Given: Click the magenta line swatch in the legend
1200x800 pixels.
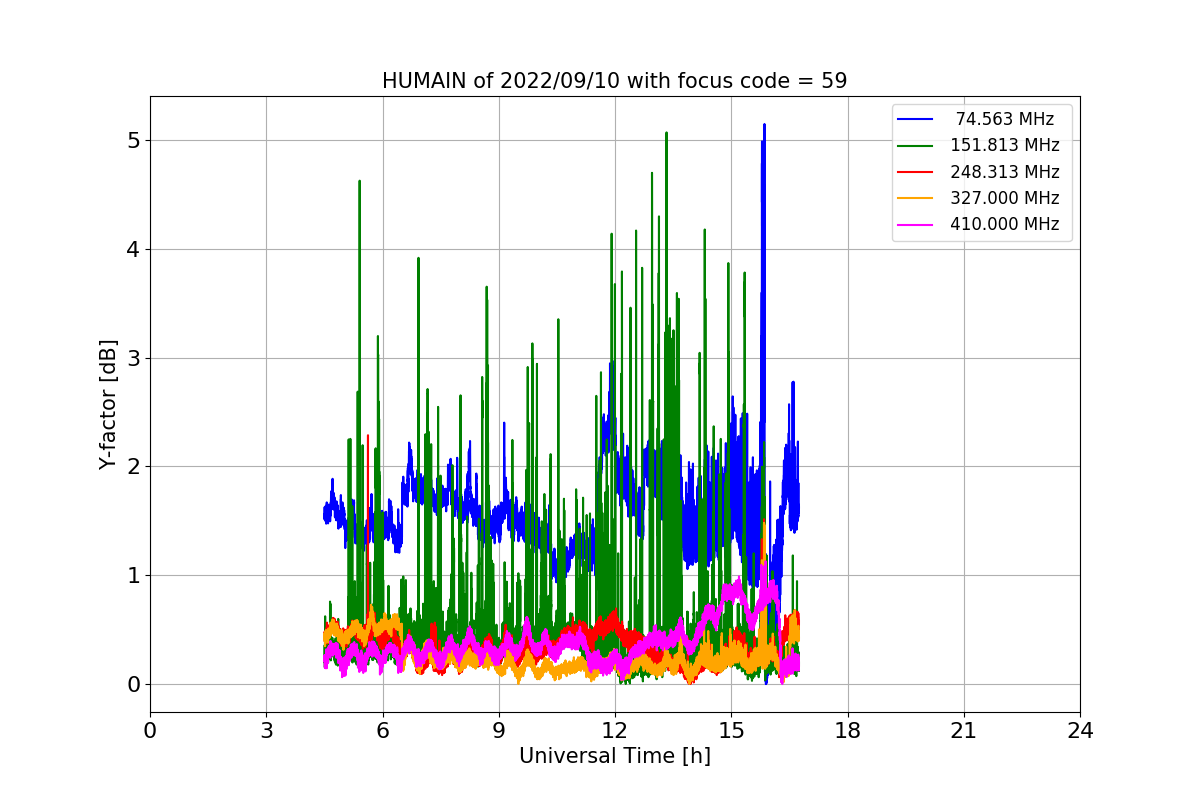Looking at the screenshot, I should [x=917, y=225].
